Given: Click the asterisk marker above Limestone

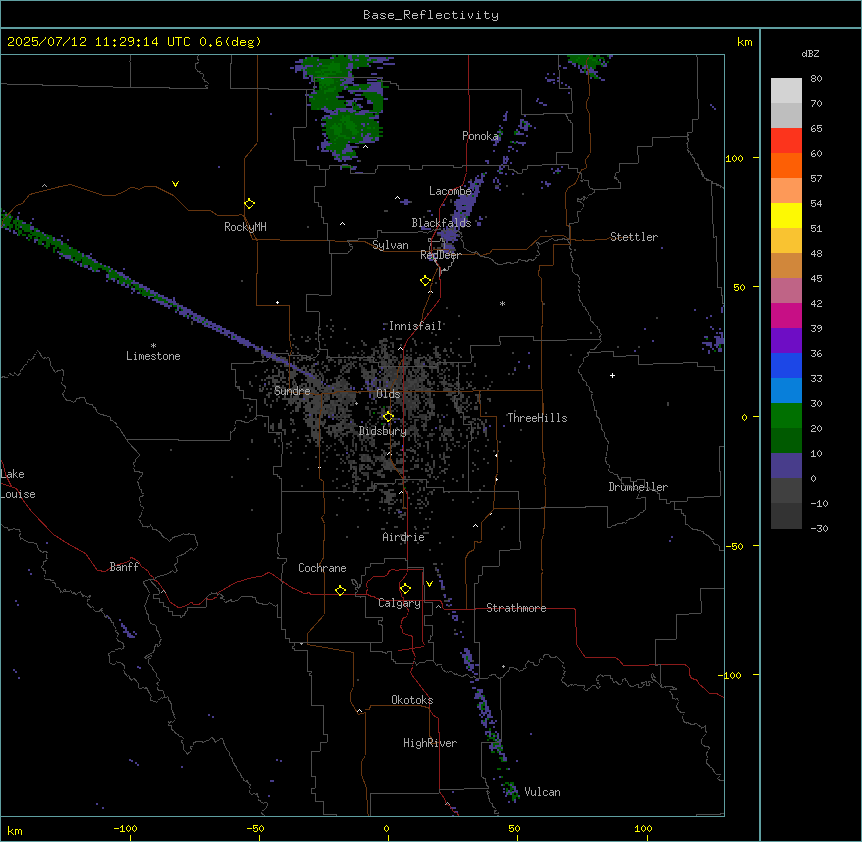Looking at the screenshot, I should click(153, 346).
